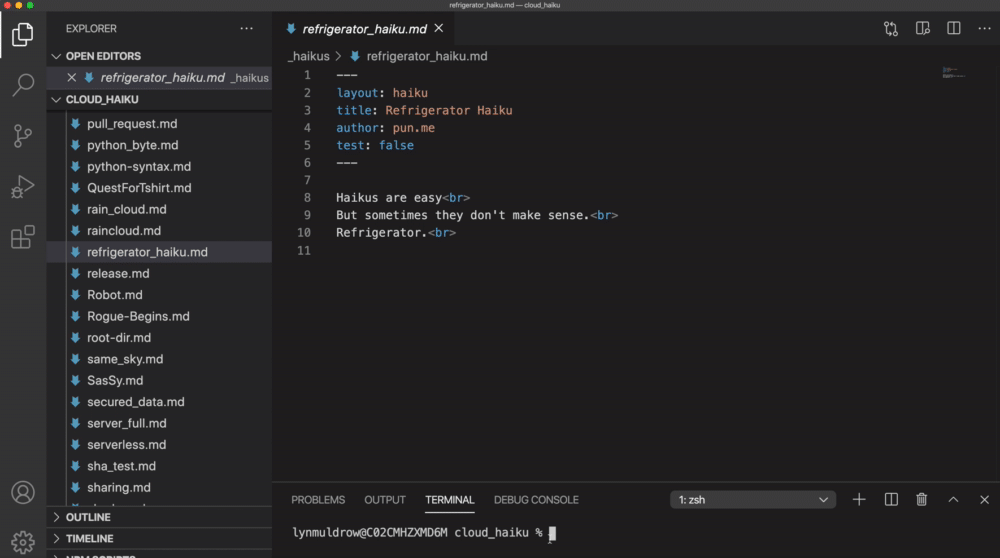Open the Search view icon
The height and width of the screenshot is (558, 1000).
(22, 85)
